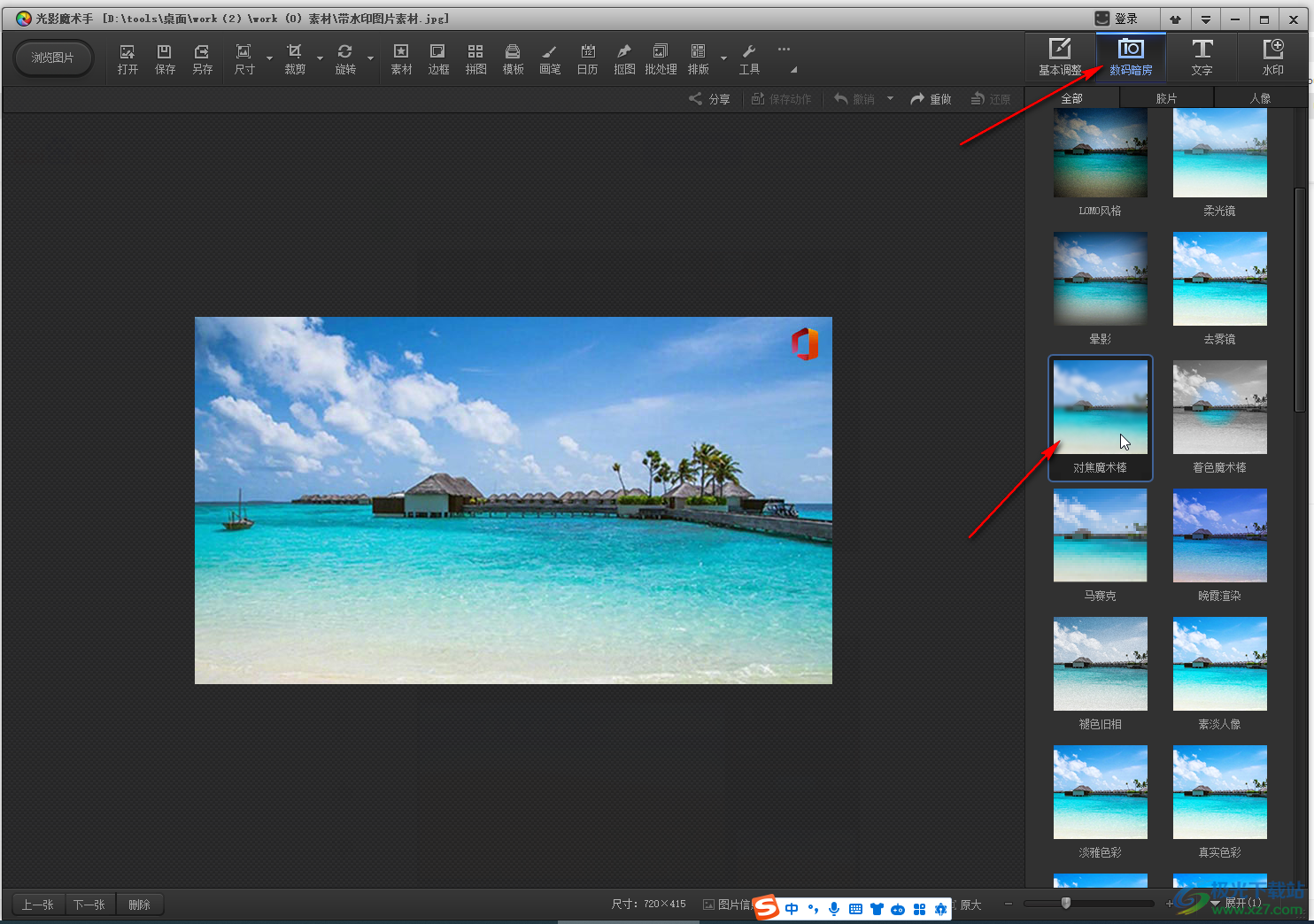Screen dimensions: 1314x924
Task: Click the 旋转 rotate tool
Action: (345, 59)
